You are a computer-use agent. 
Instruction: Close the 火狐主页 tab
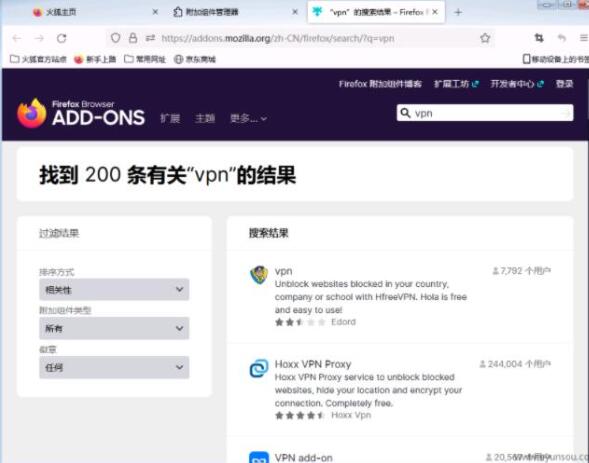(x=155, y=12)
